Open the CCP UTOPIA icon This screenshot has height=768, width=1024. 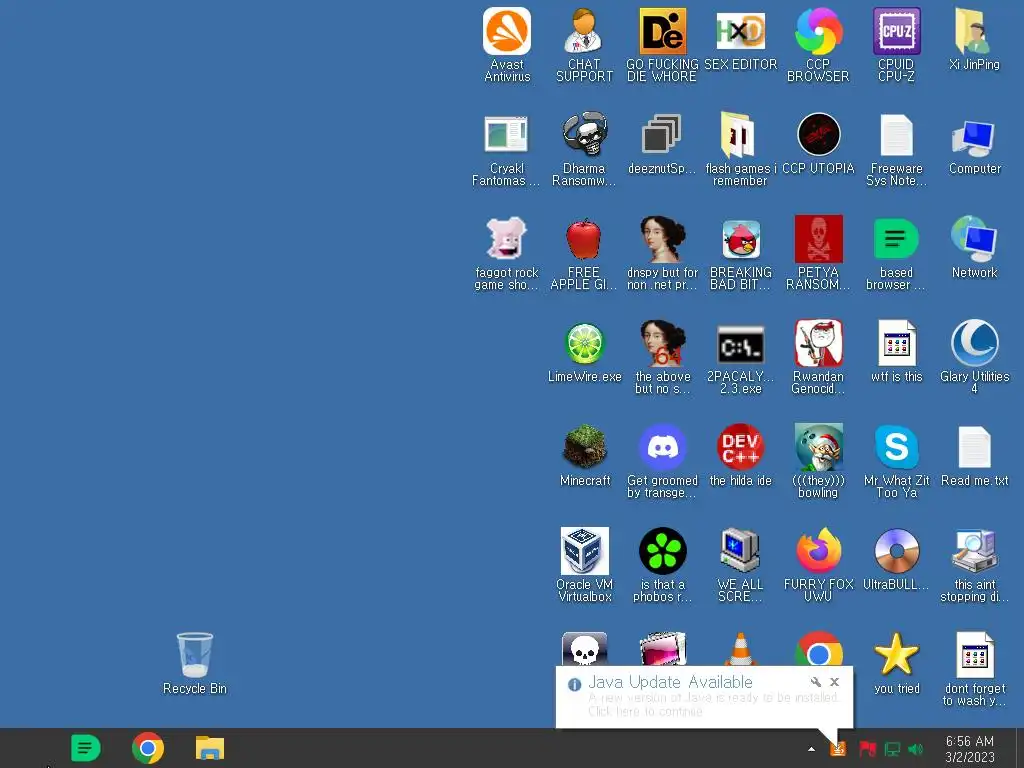[818, 145]
